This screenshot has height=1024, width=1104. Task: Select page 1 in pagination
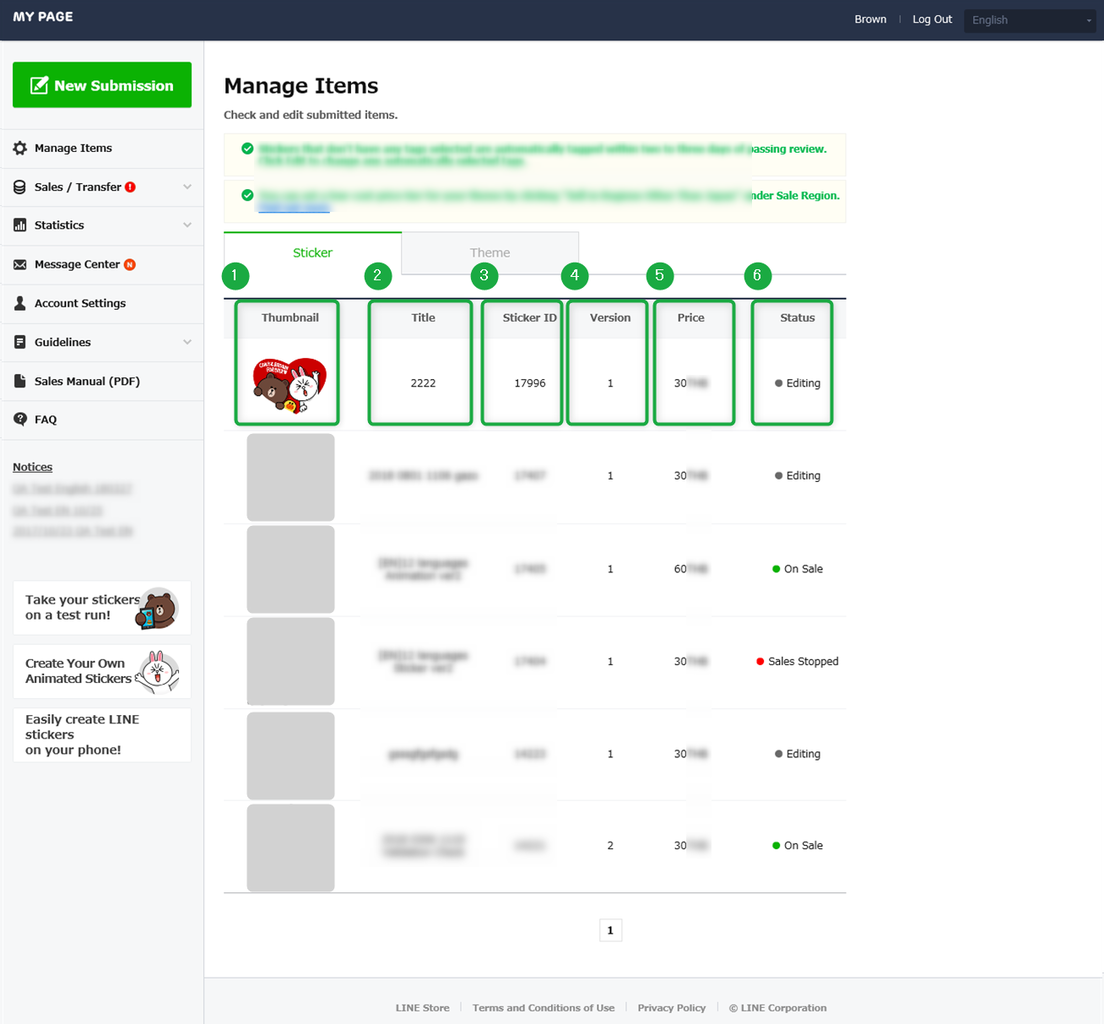(x=610, y=930)
